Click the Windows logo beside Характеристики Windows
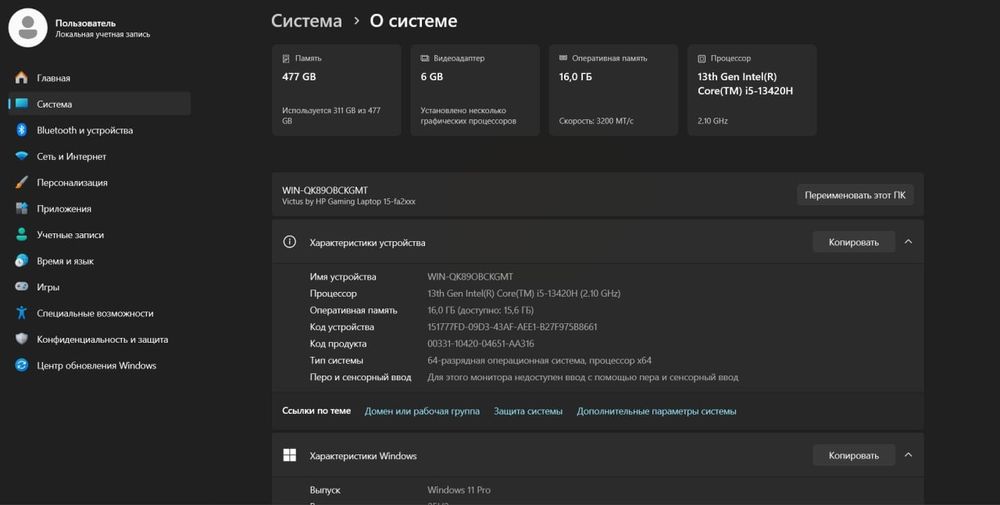 tap(290, 455)
